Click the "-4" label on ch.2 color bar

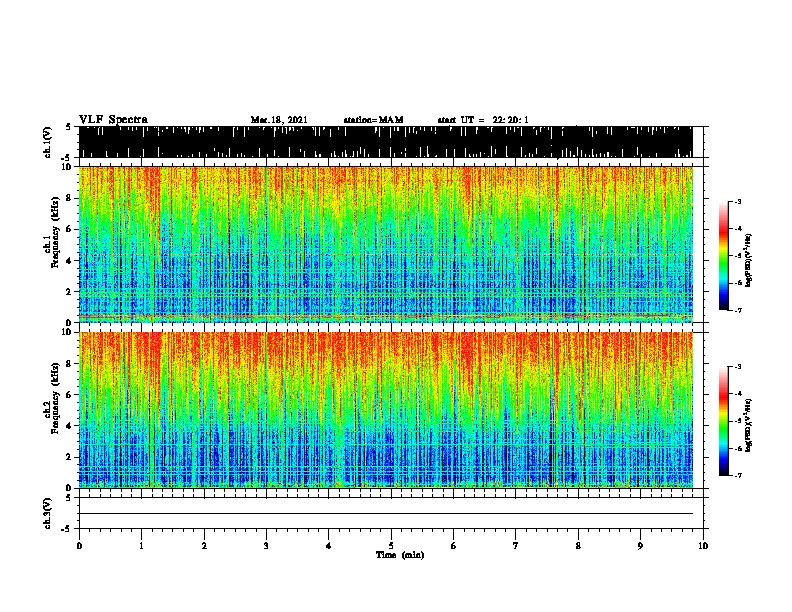(738, 394)
